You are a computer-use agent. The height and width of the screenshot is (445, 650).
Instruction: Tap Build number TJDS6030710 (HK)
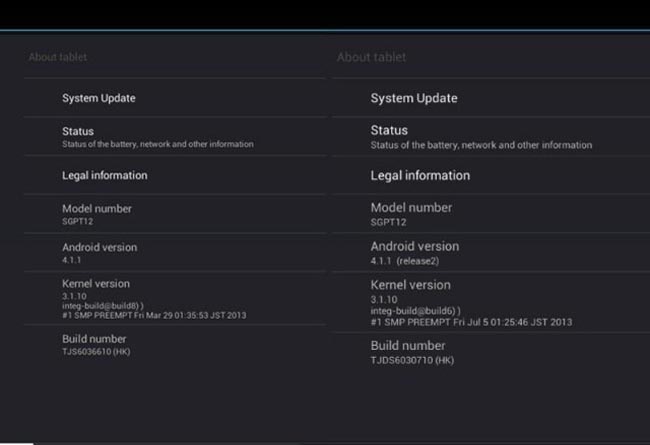(x=491, y=352)
